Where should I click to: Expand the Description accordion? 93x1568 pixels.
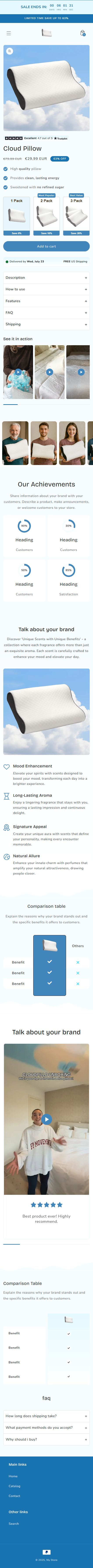coord(46,278)
